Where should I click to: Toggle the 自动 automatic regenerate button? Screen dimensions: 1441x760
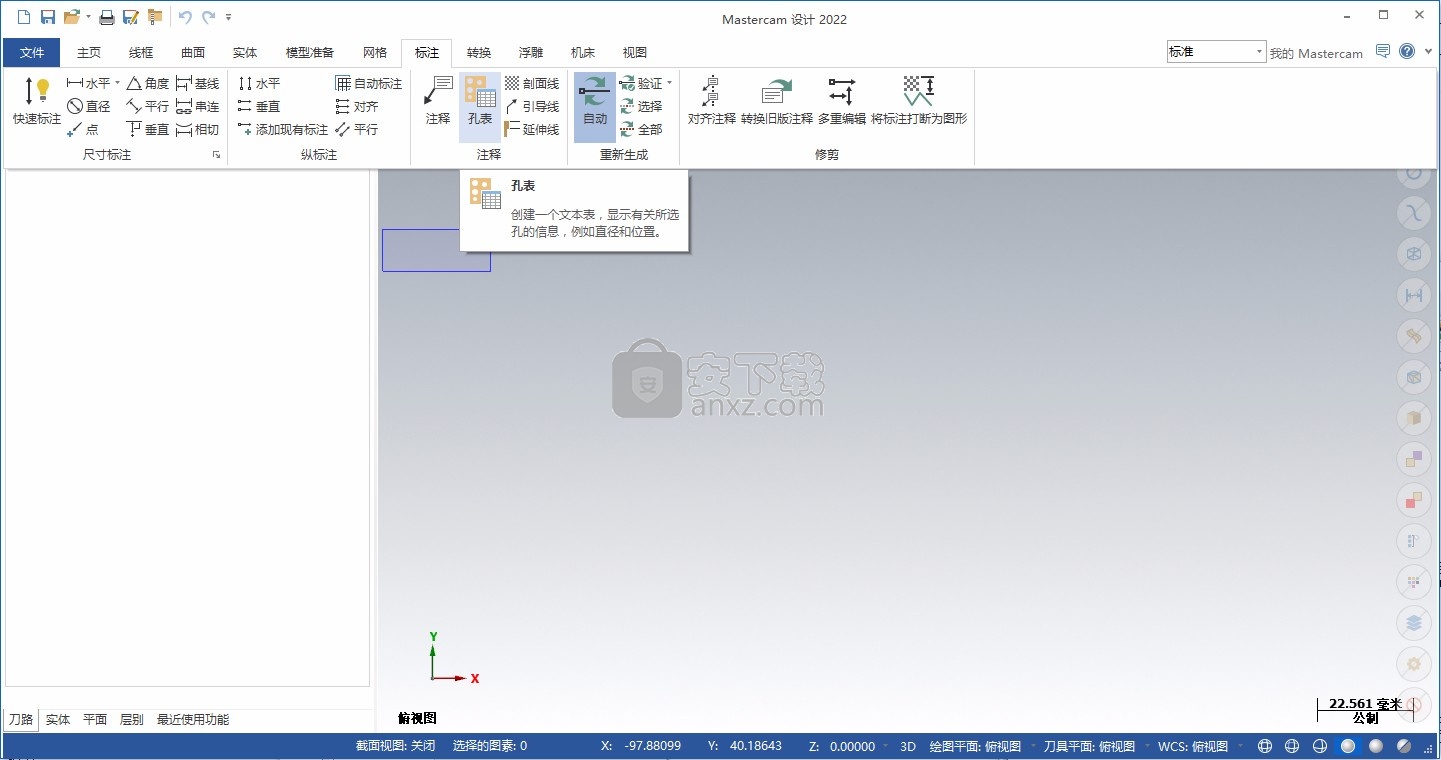coord(595,106)
